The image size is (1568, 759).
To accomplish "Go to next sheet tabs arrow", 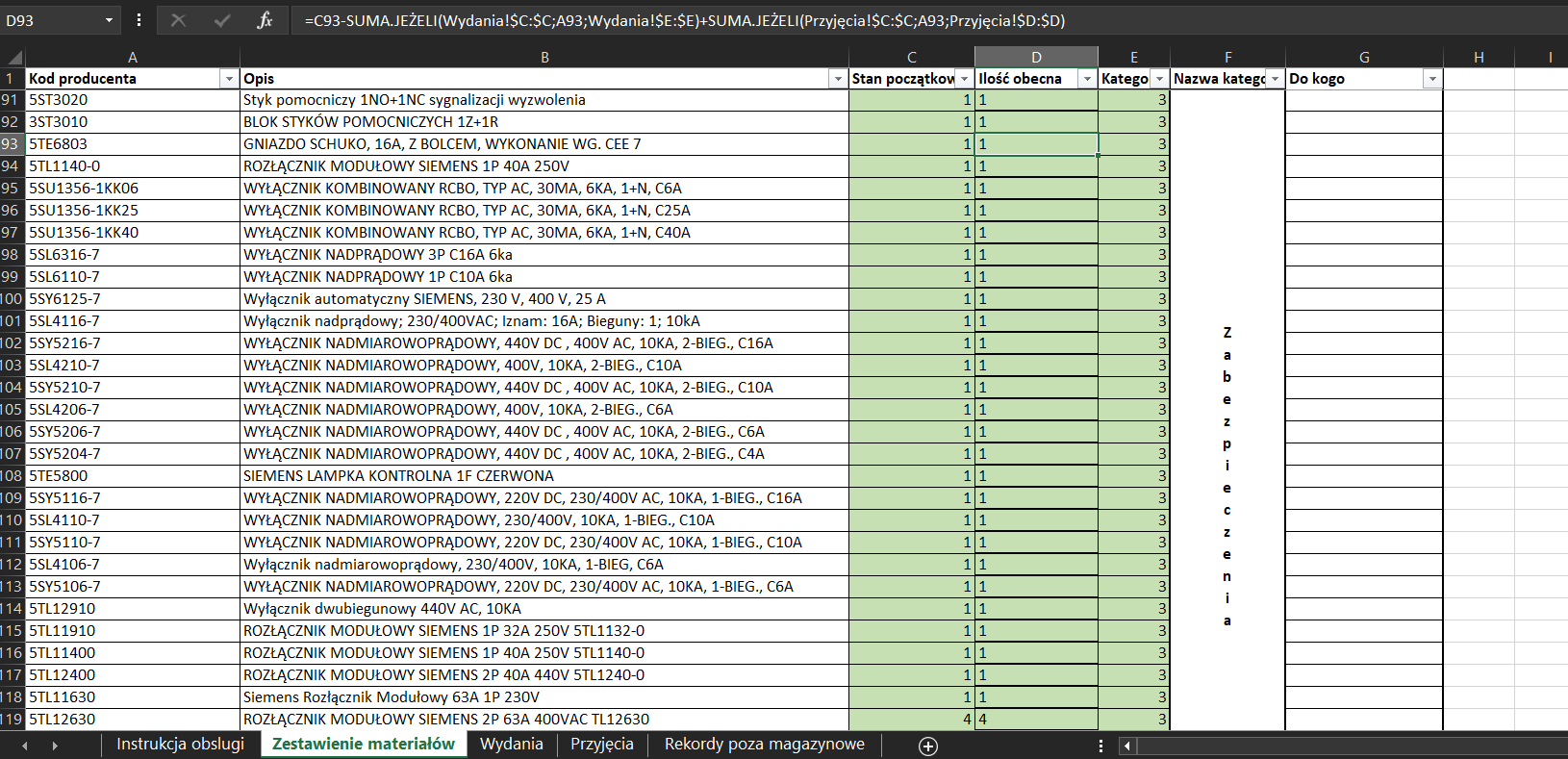I will 55,746.
